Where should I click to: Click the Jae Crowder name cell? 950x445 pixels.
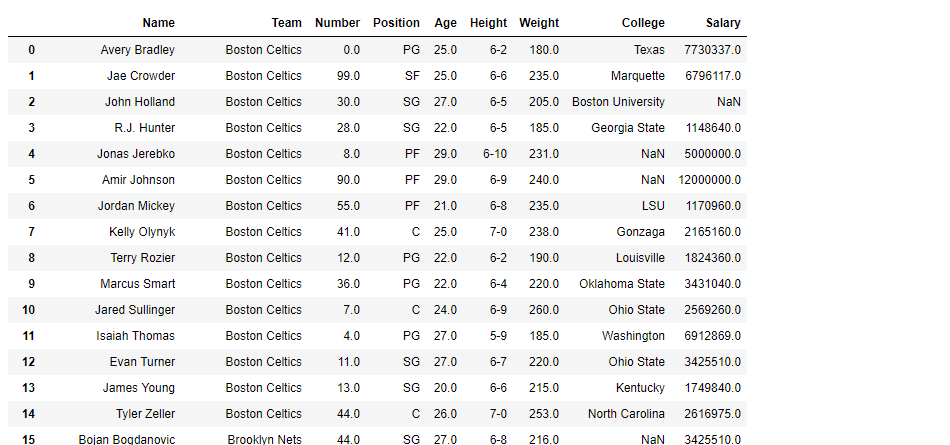(x=141, y=76)
